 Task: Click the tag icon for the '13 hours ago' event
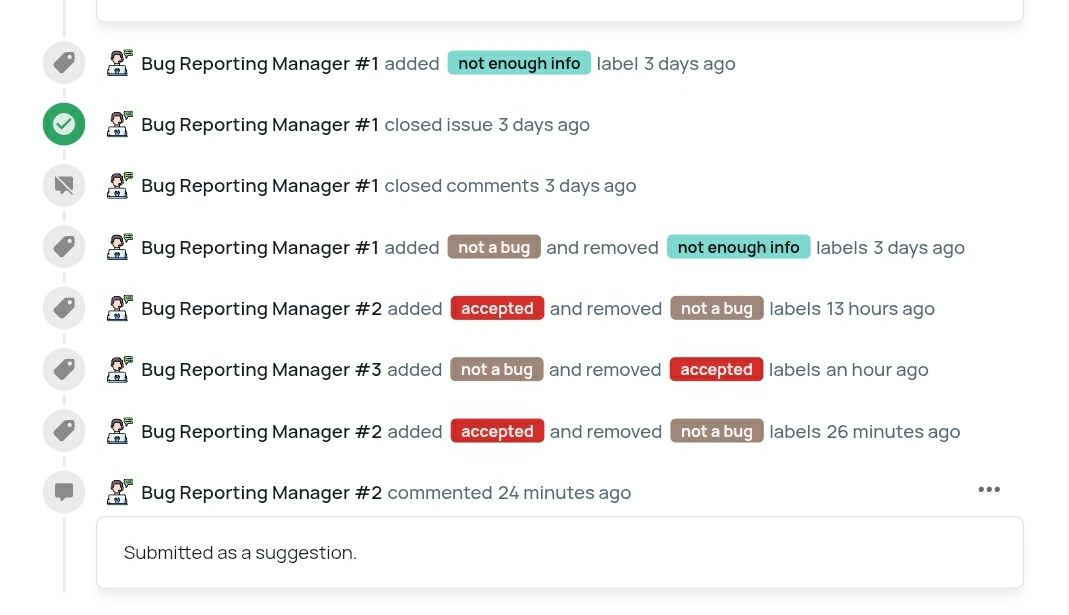(x=64, y=308)
